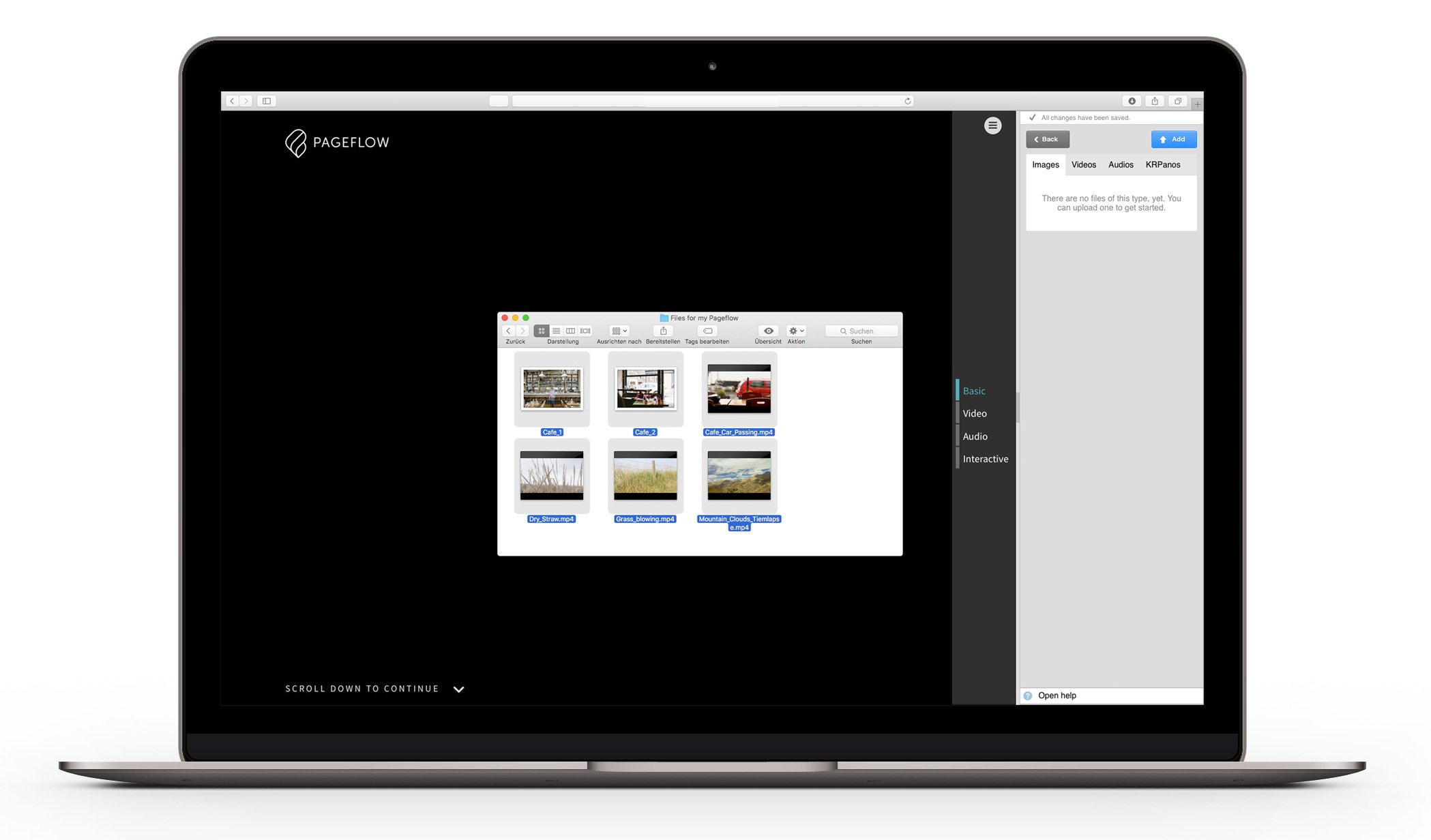Click the browser reload icon
Image resolution: width=1431 pixels, height=840 pixels.
[x=907, y=101]
